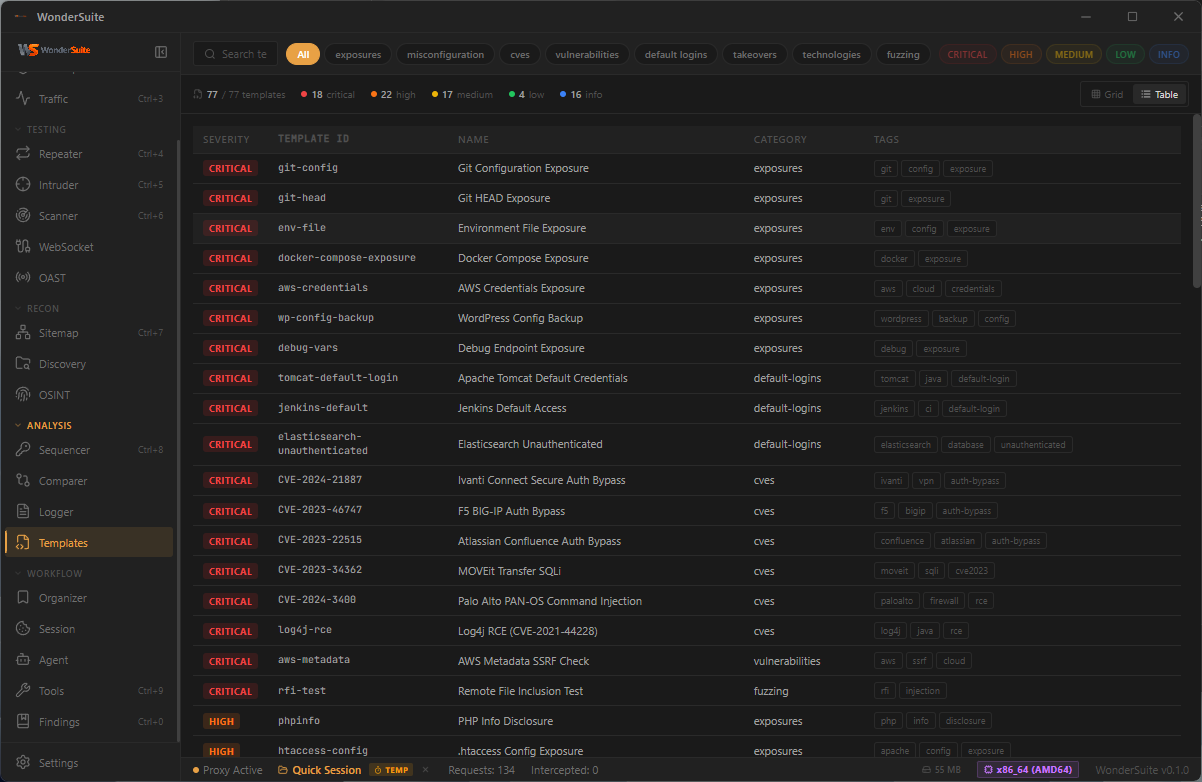Click the x86_64 (AMD64) architecture badge

pos(1027,770)
